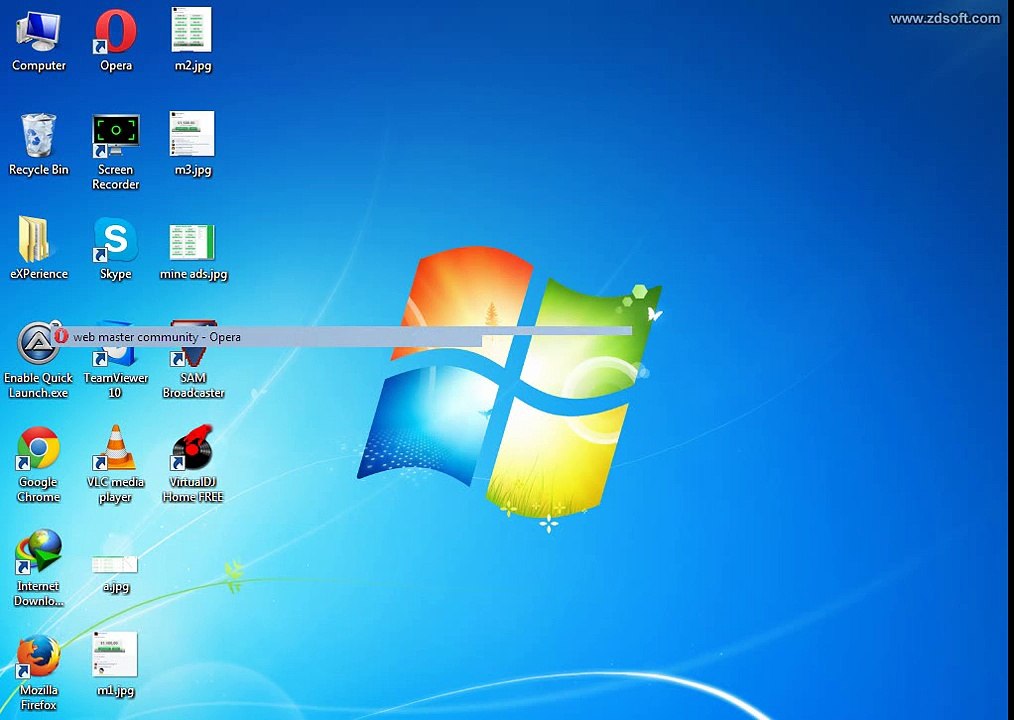Click the VirtualDJ Home FREE shortcut

pos(193,464)
